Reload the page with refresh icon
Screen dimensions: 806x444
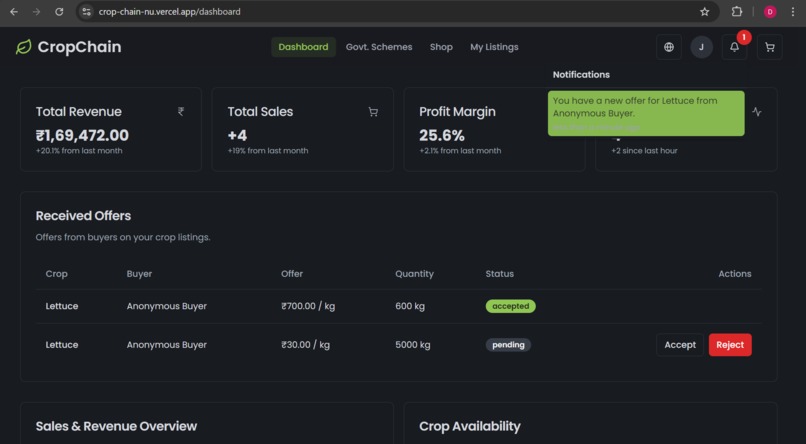[x=59, y=11]
